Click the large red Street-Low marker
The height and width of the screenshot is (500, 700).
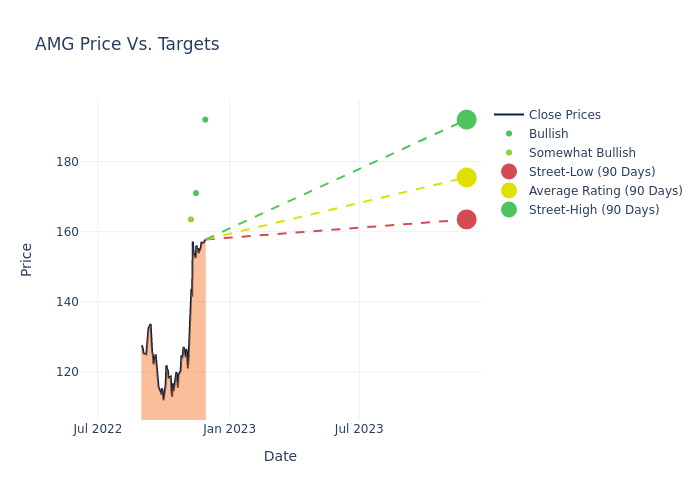[x=466, y=219]
